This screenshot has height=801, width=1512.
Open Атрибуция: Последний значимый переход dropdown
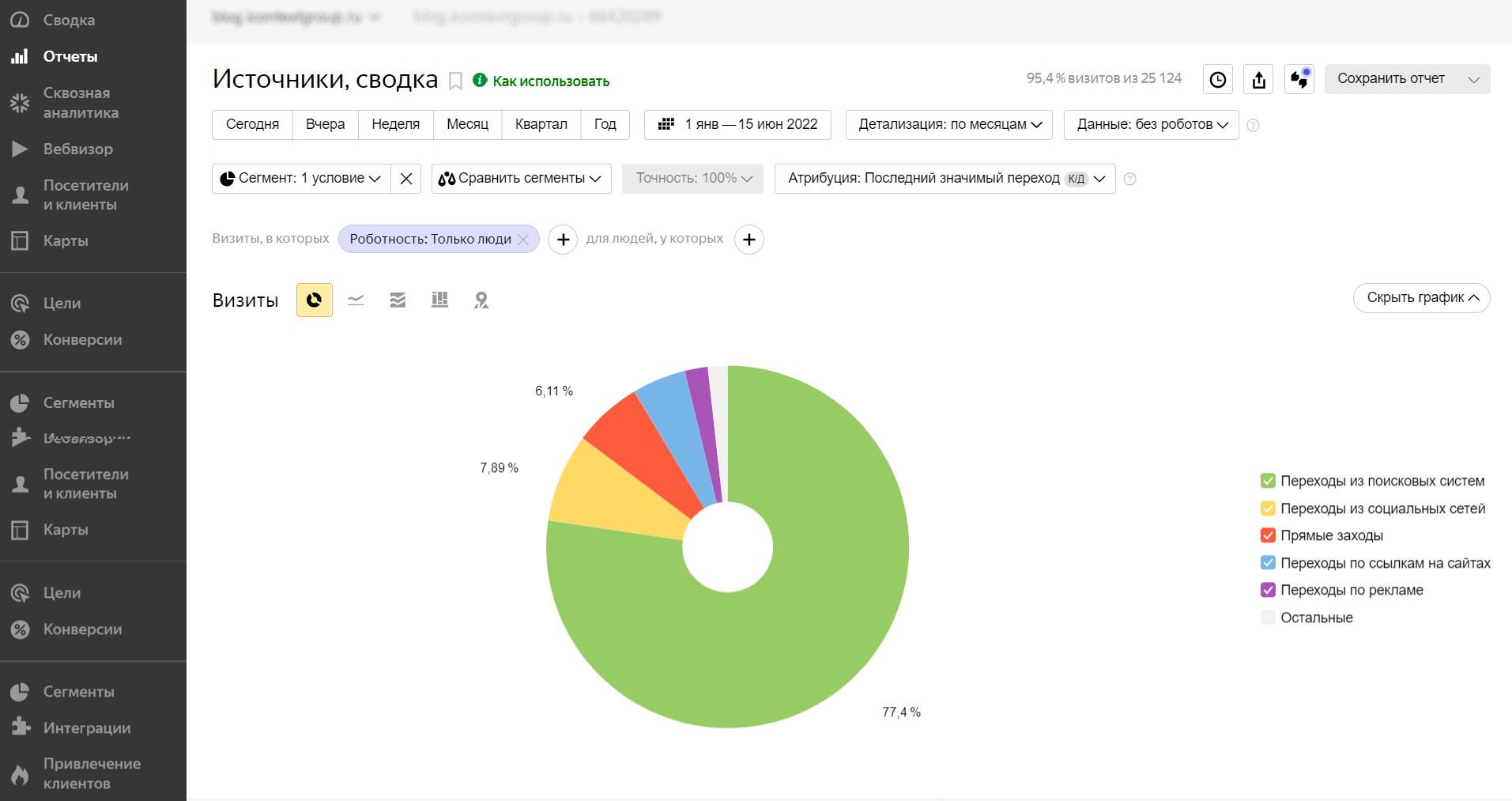pos(945,178)
